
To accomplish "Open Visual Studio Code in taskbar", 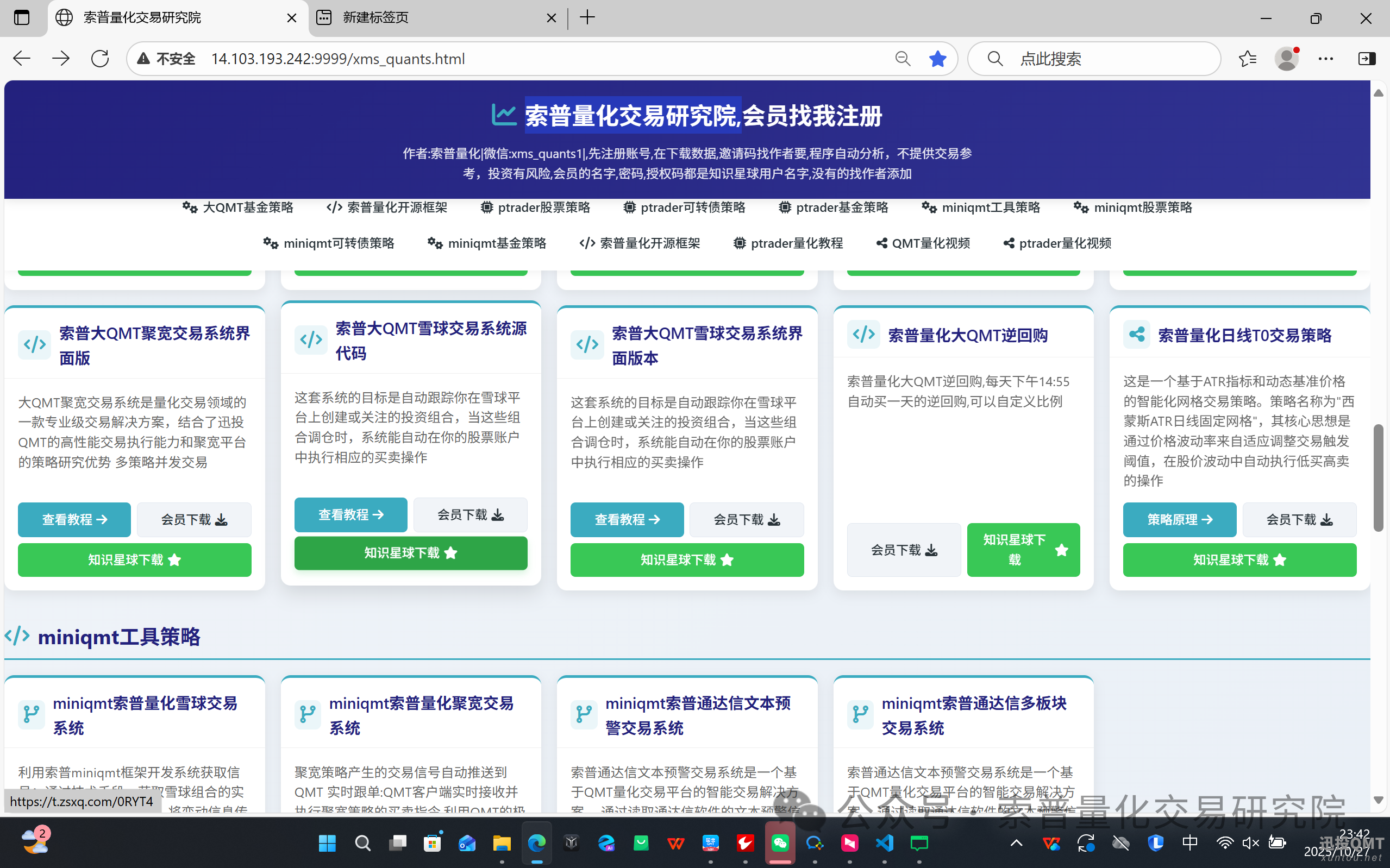I will pyautogui.click(x=884, y=842).
